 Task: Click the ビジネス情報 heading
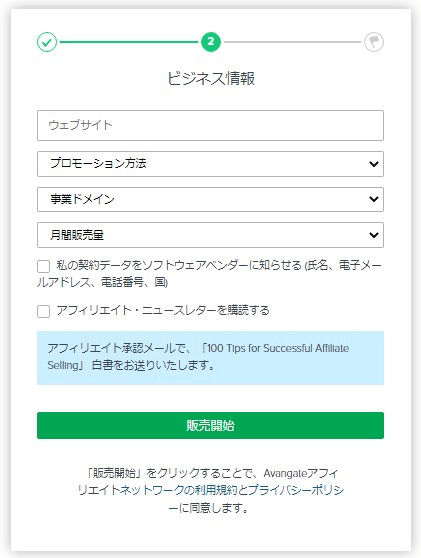(x=211, y=78)
